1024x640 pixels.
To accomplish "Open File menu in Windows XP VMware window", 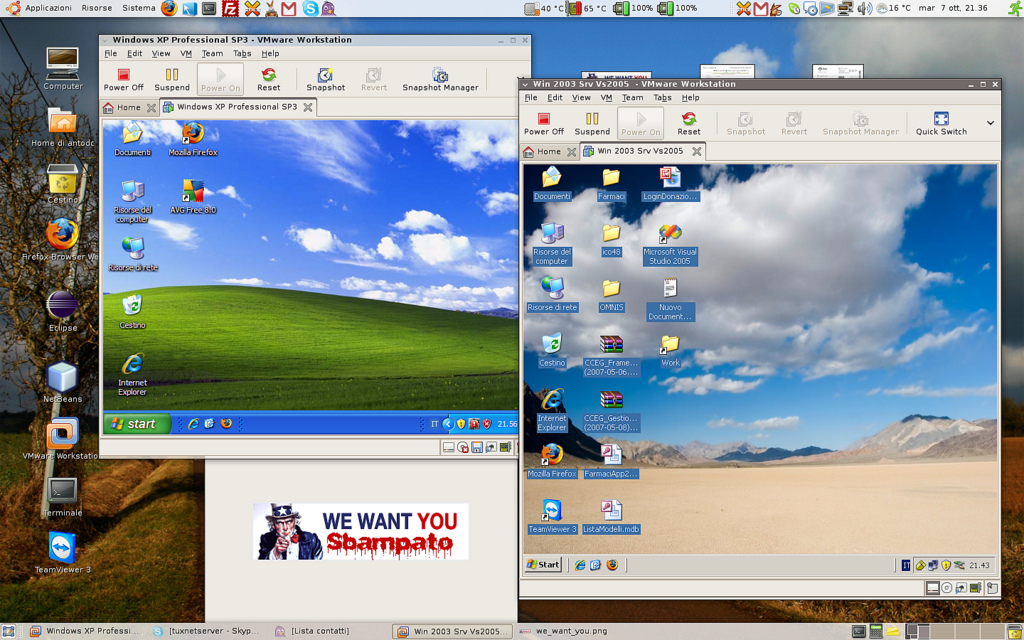I will (111, 54).
